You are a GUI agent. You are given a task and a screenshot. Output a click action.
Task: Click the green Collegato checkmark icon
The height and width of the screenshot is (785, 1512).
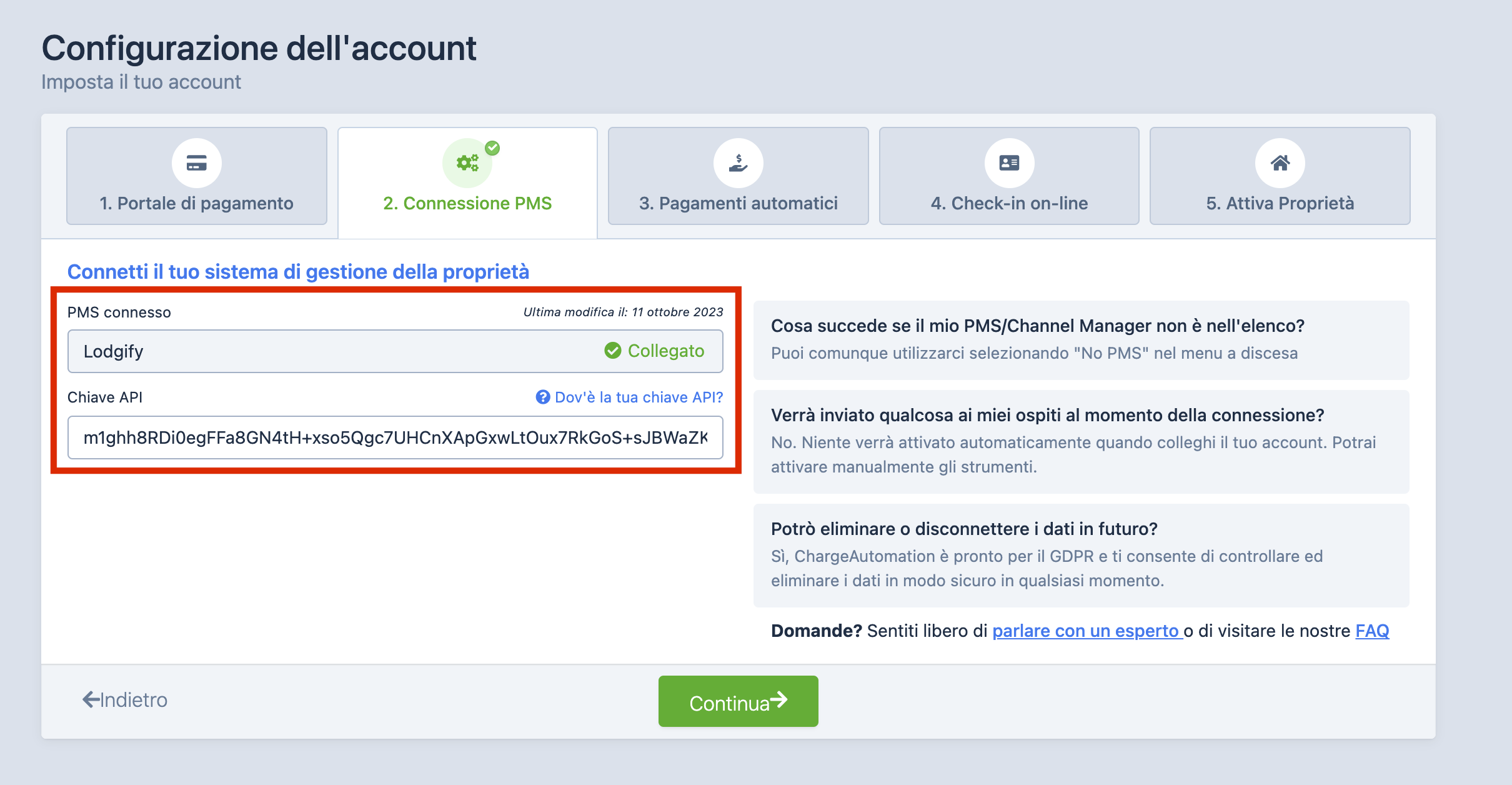point(612,351)
